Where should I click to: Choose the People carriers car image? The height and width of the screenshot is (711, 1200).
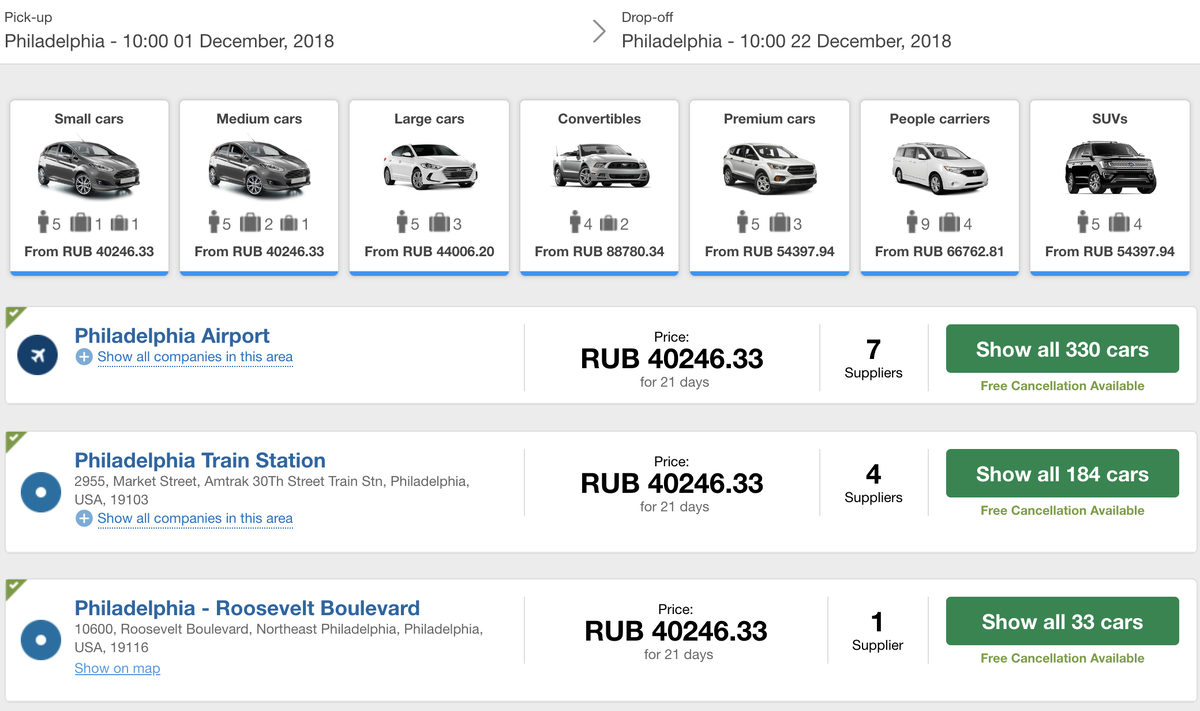[939, 167]
